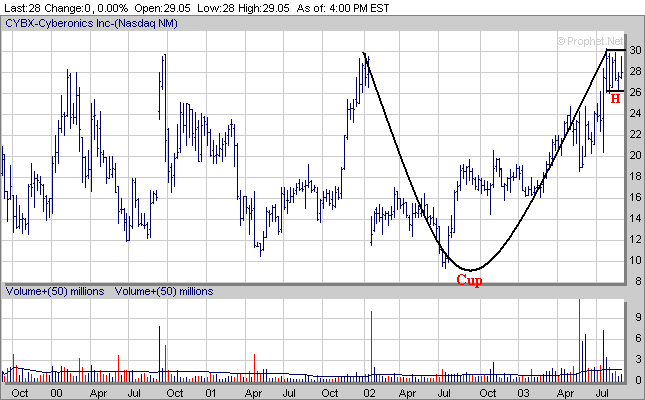Click the 'As of: 4:00 PM EST' timestamp
Image resolution: width=645 pixels, height=400 pixels.
click(343, 8)
